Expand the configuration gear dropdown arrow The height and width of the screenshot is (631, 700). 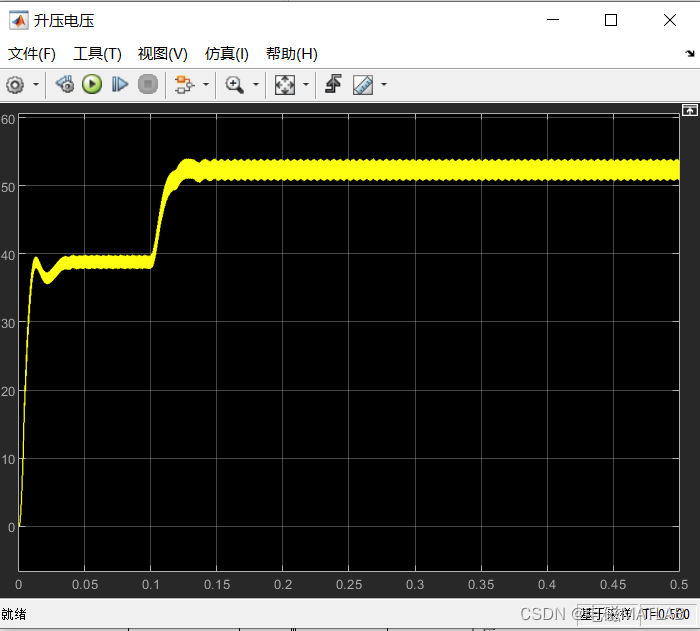(36, 85)
